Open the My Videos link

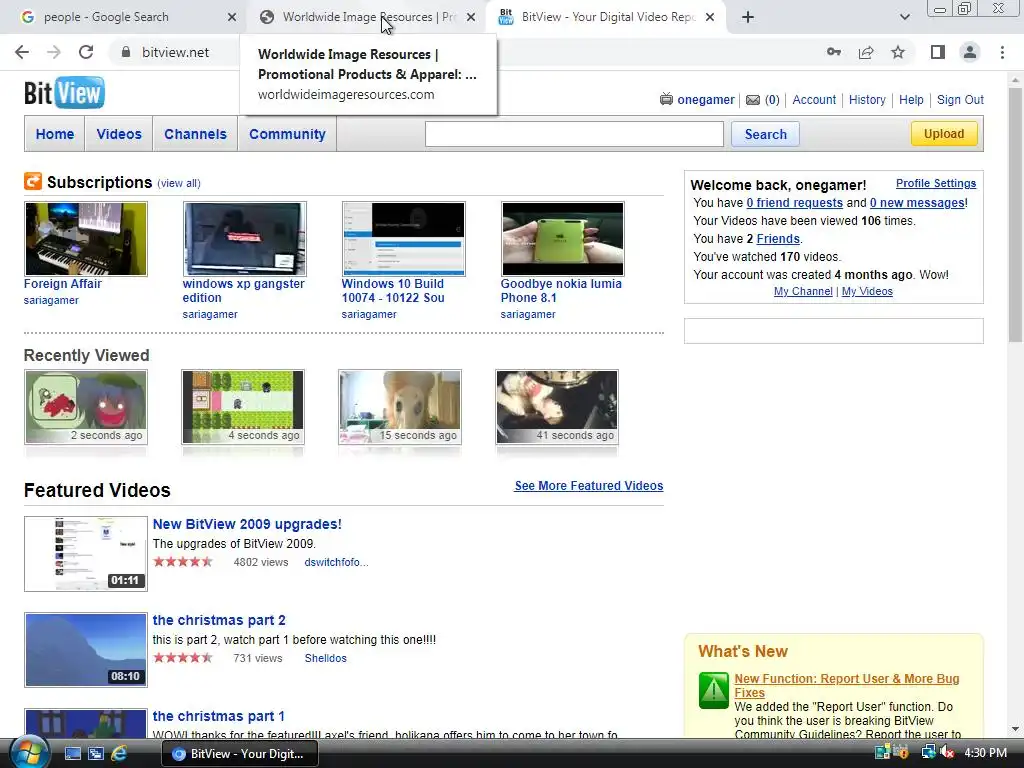click(867, 291)
